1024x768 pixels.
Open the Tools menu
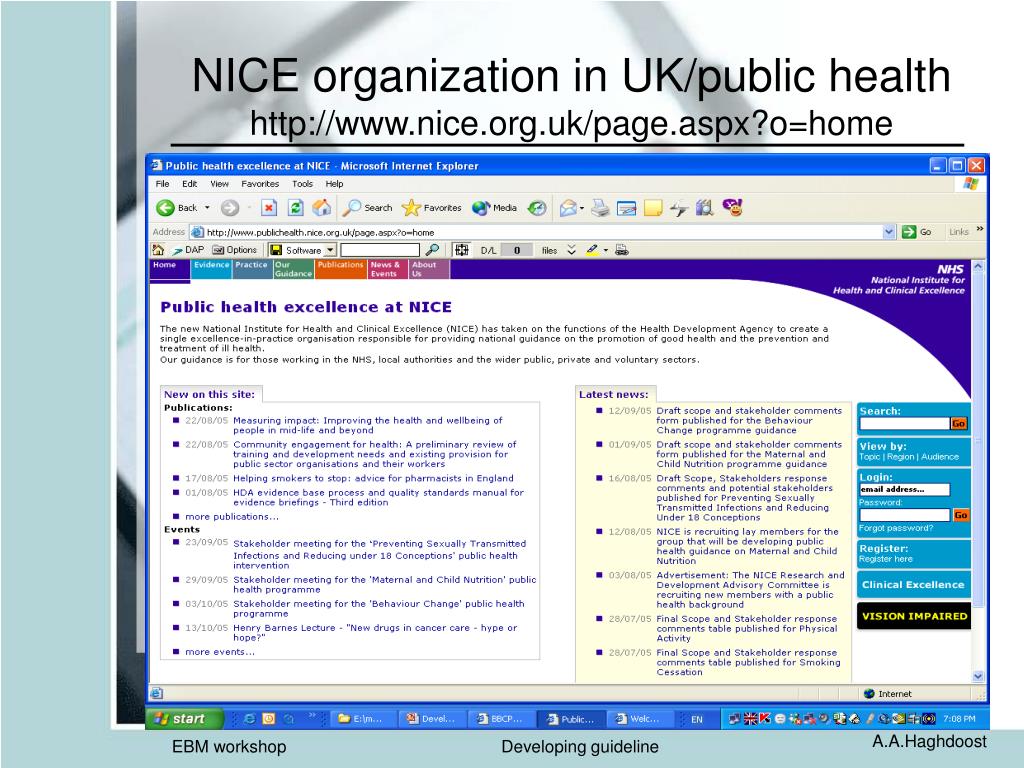pyautogui.click(x=302, y=184)
